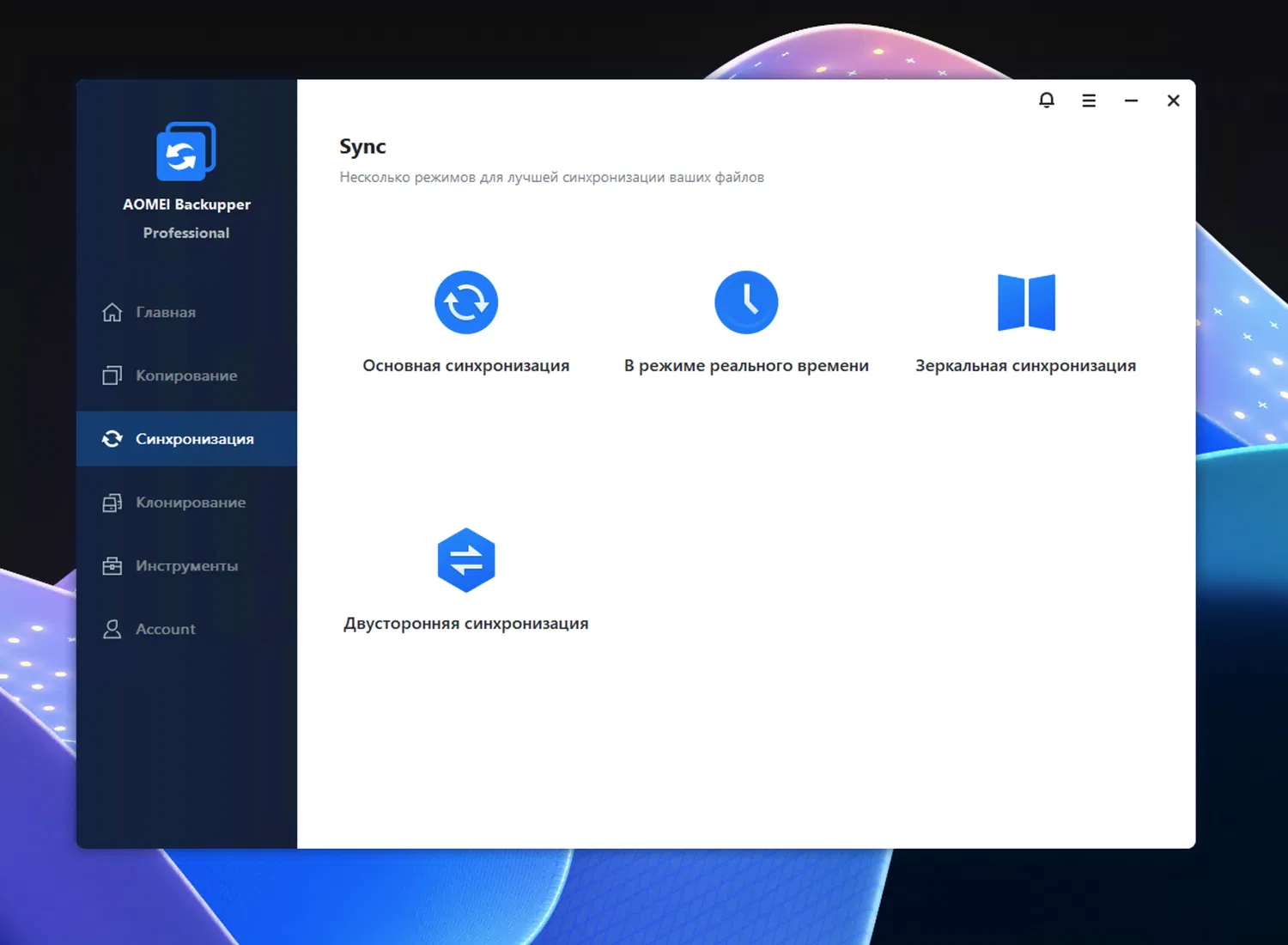Image resolution: width=1288 pixels, height=945 pixels.
Task: Click the Клонирование clone icon
Action: coord(112,503)
